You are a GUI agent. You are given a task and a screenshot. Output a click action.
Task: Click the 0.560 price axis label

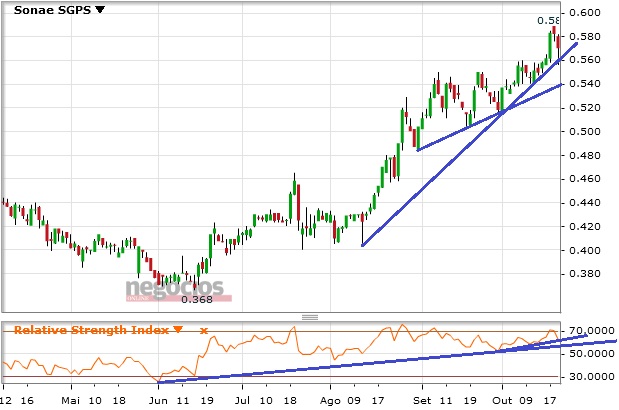pyautogui.click(x=585, y=60)
